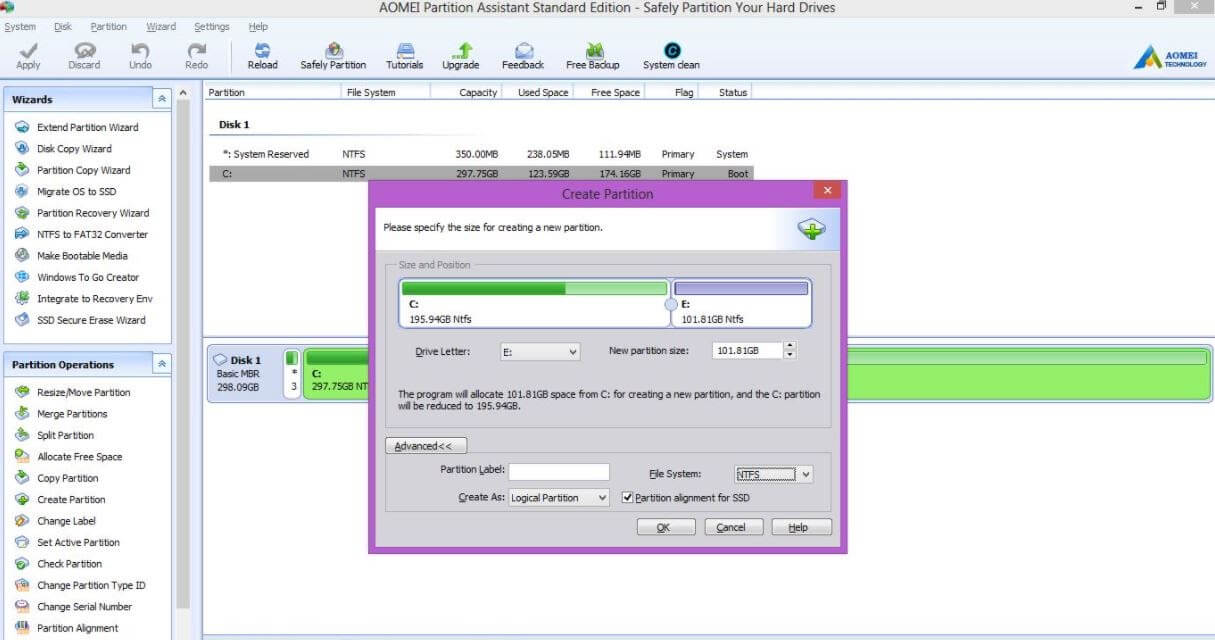The width and height of the screenshot is (1215, 640).
Task: Click the Advanced button to collapse options
Action: pyautogui.click(x=426, y=445)
